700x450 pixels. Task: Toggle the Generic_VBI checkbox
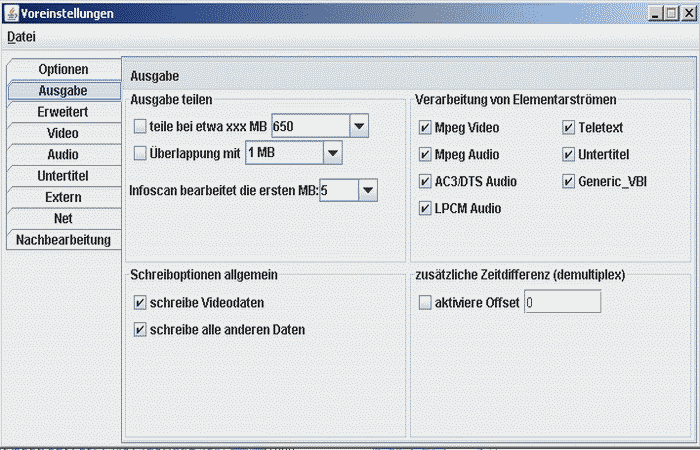tap(569, 182)
